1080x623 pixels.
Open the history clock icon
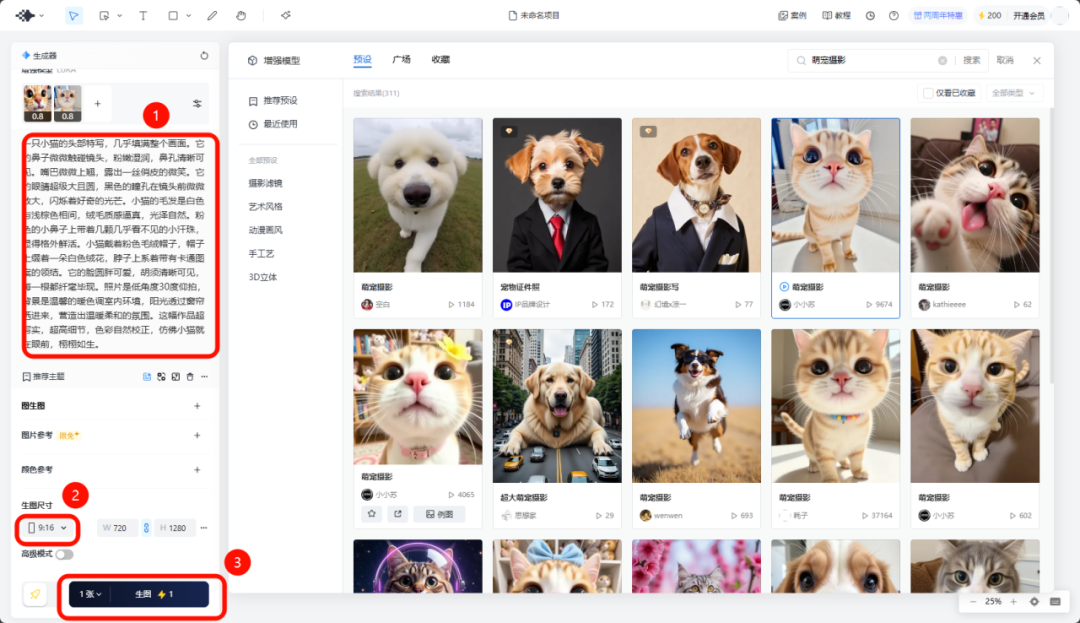(x=871, y=15)
